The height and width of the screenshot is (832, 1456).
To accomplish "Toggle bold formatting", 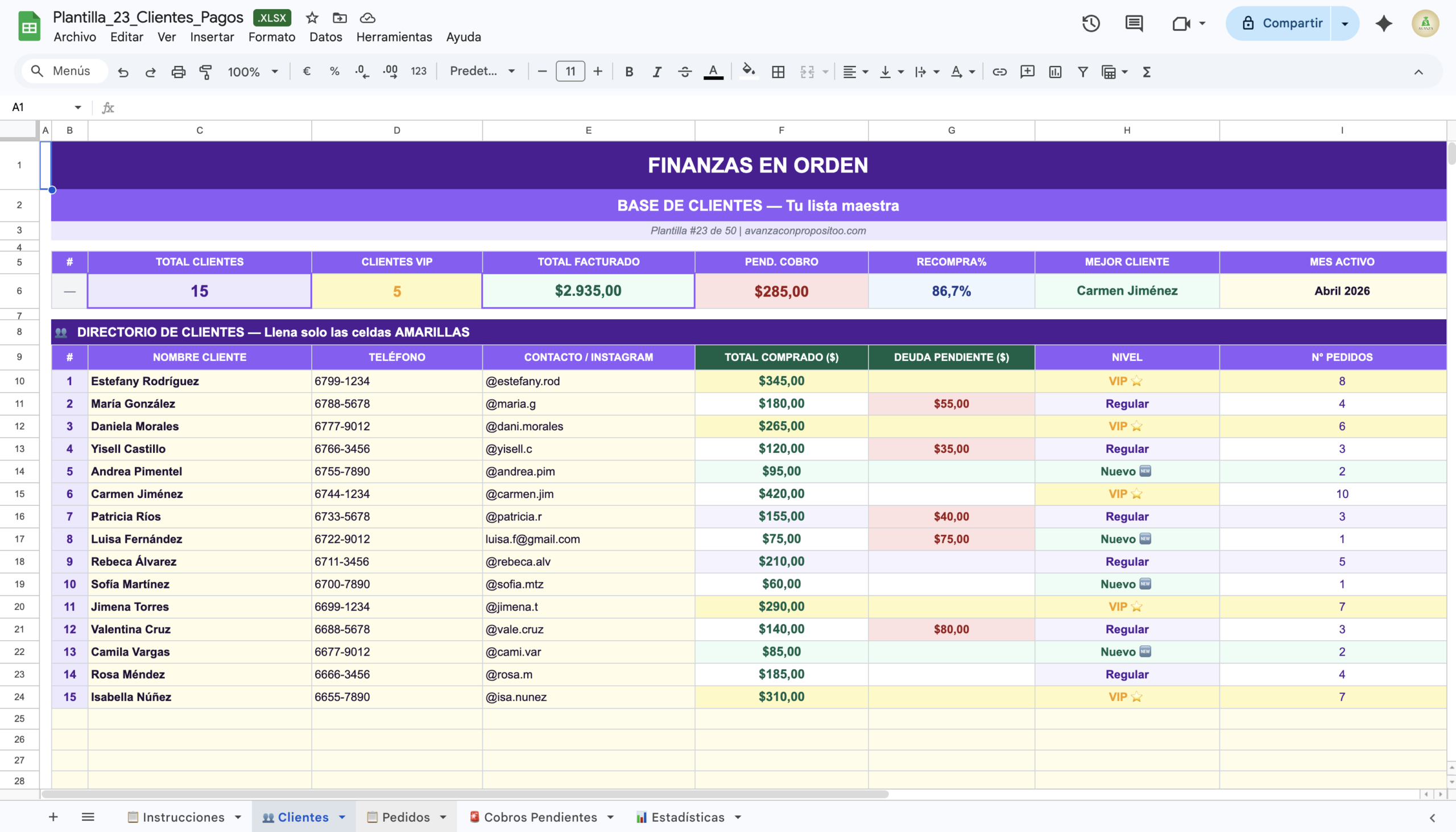I will coord(628,72).
